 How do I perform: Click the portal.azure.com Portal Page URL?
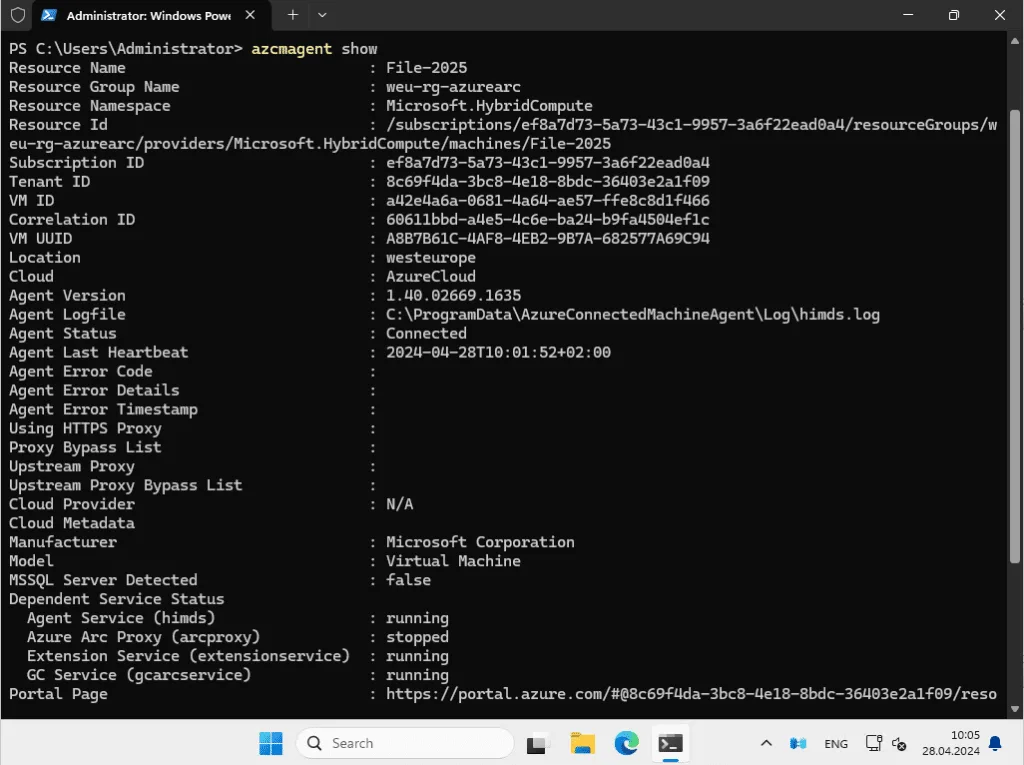[x=691, y=694]
